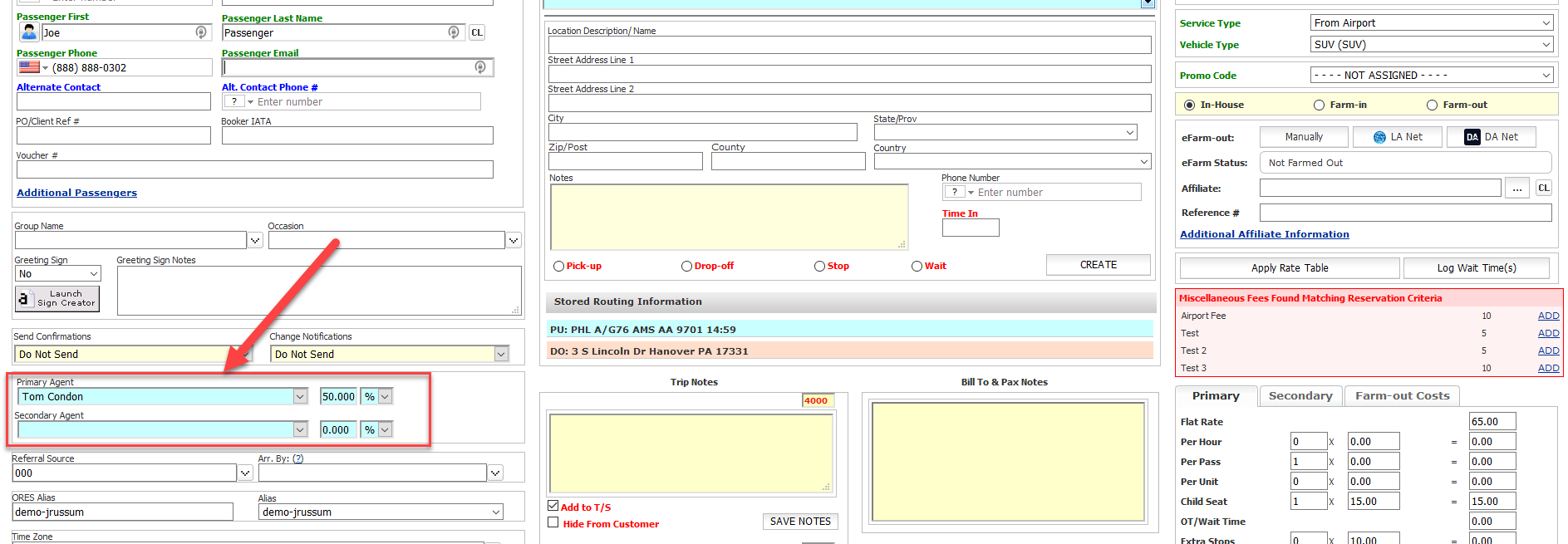Viewport: 1568px width, 544px height.
Task: Click the lookup icon inside Passenger Last Name field
Action: coord(454,32)
